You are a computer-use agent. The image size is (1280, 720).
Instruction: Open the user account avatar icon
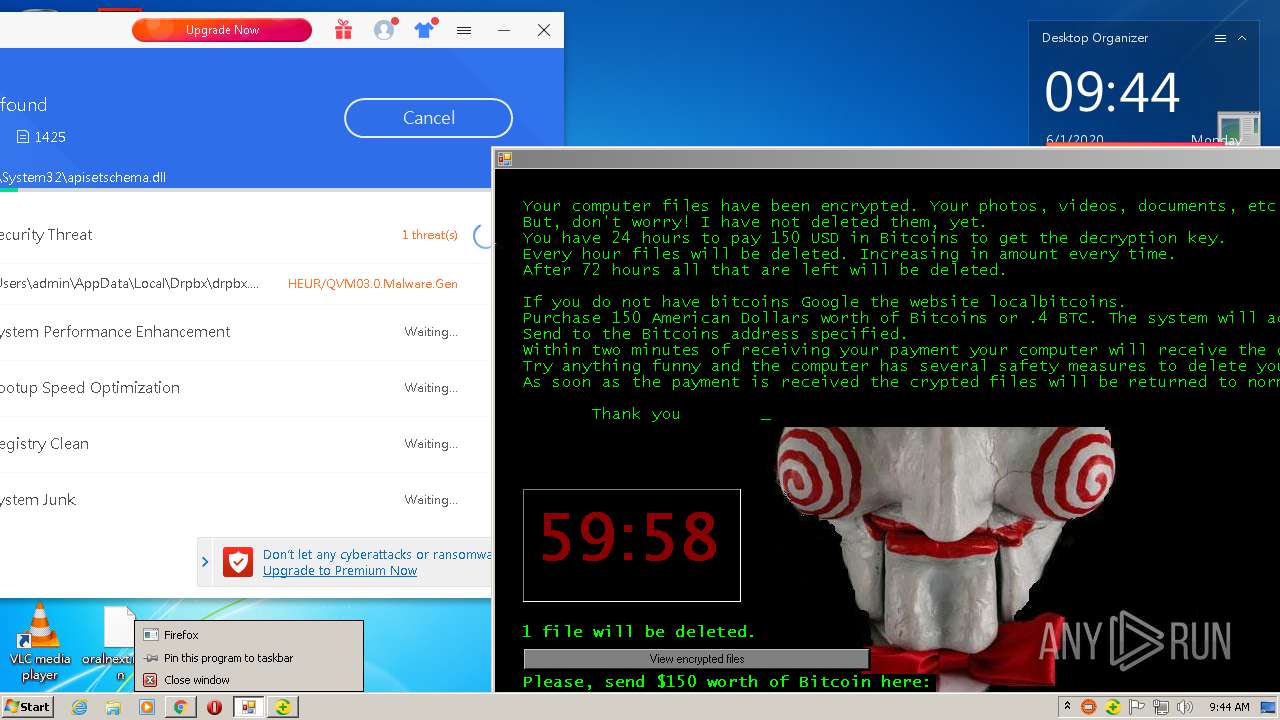(384, 30)
